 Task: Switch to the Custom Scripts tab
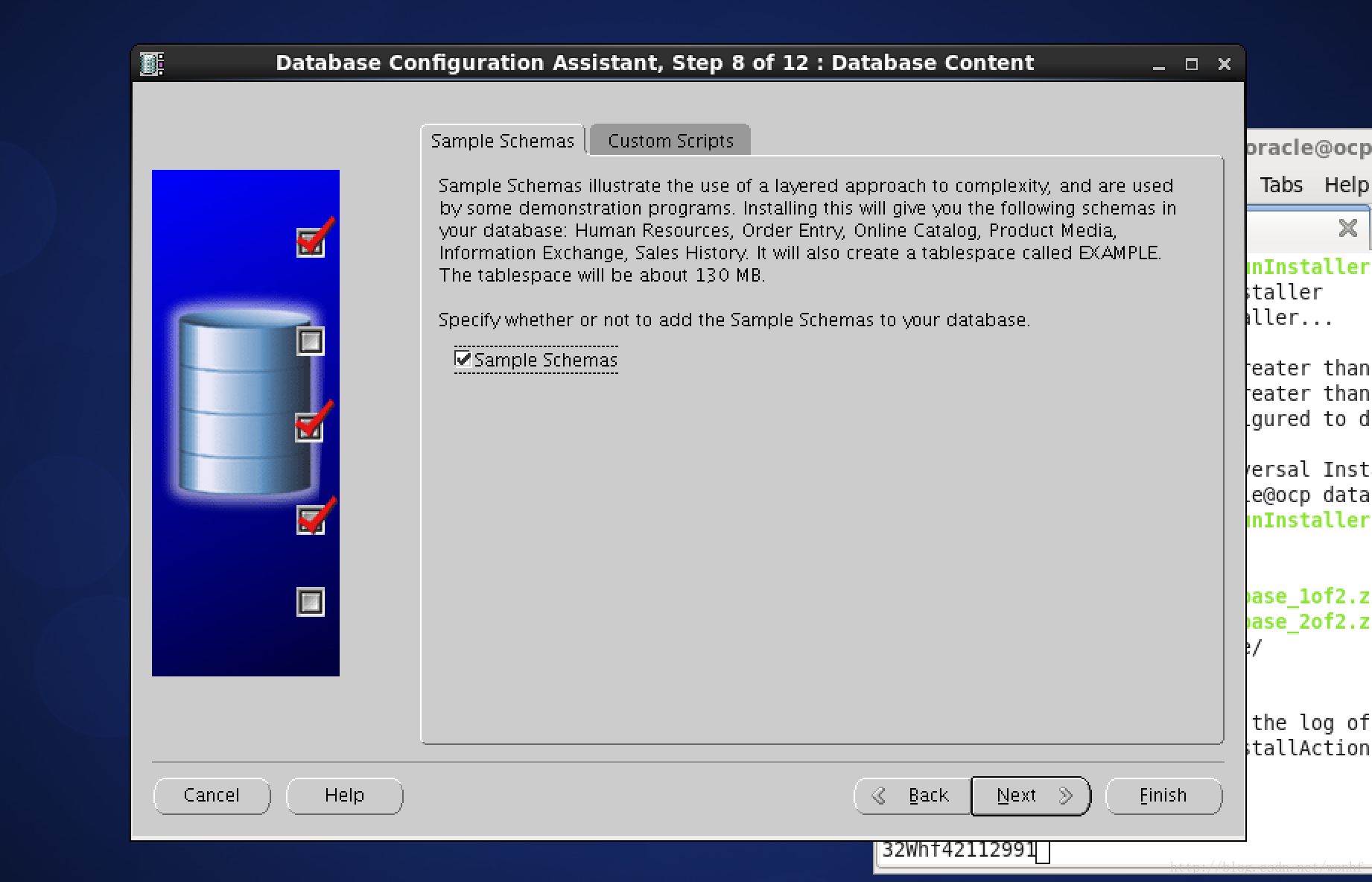click(x=670, y=141)
